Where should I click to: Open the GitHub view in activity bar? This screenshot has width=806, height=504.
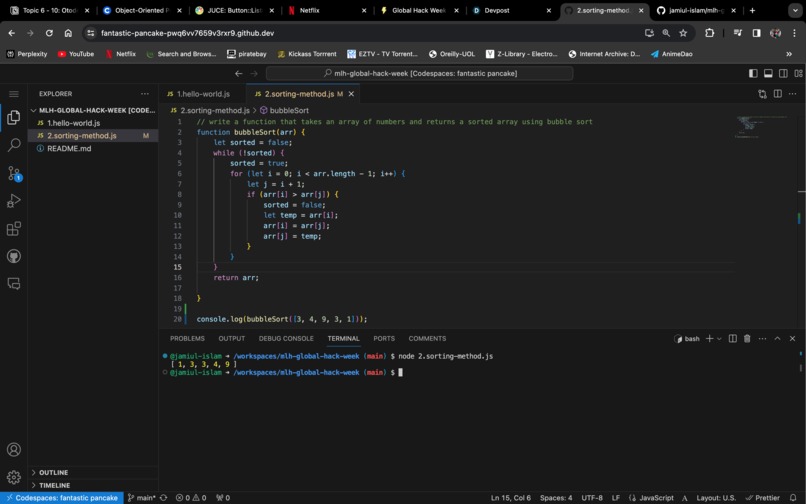(14, 256)
